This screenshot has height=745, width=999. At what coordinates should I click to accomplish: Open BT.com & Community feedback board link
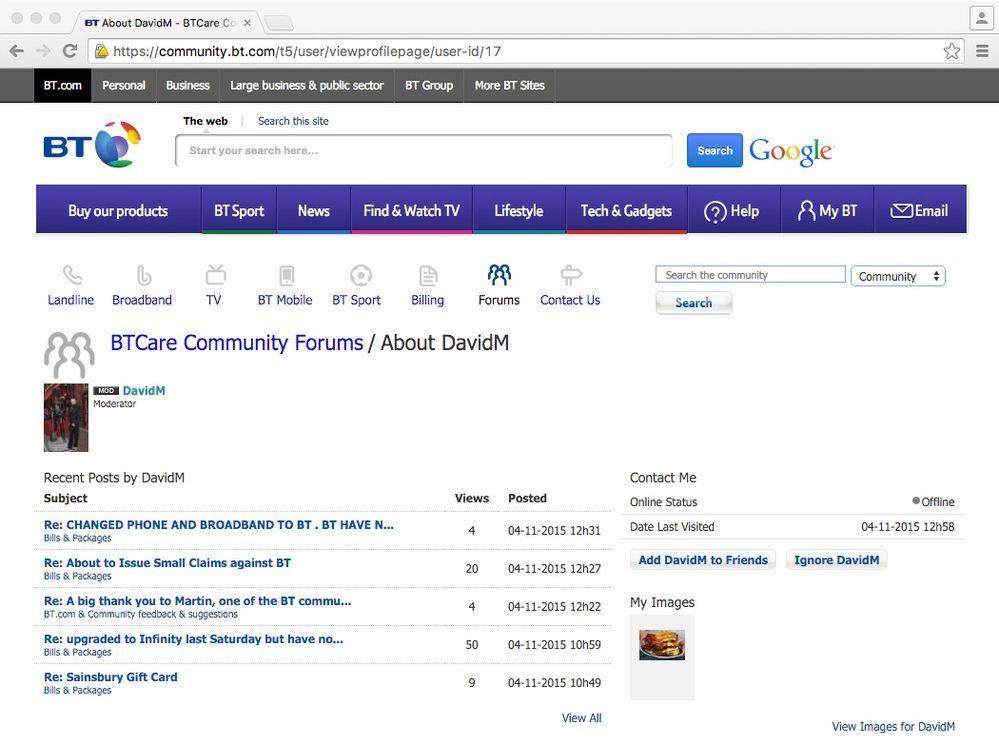coord(140,614)
